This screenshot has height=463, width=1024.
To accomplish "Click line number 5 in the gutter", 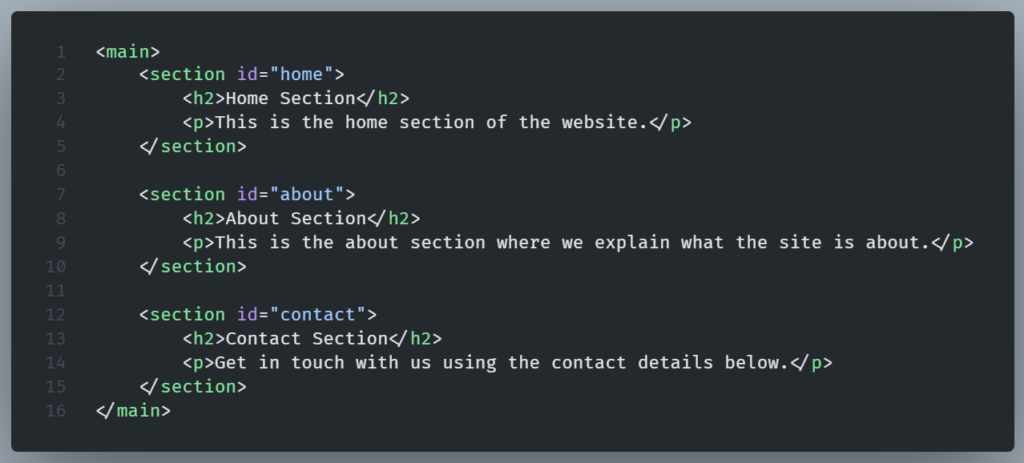I will coord(61,147).
